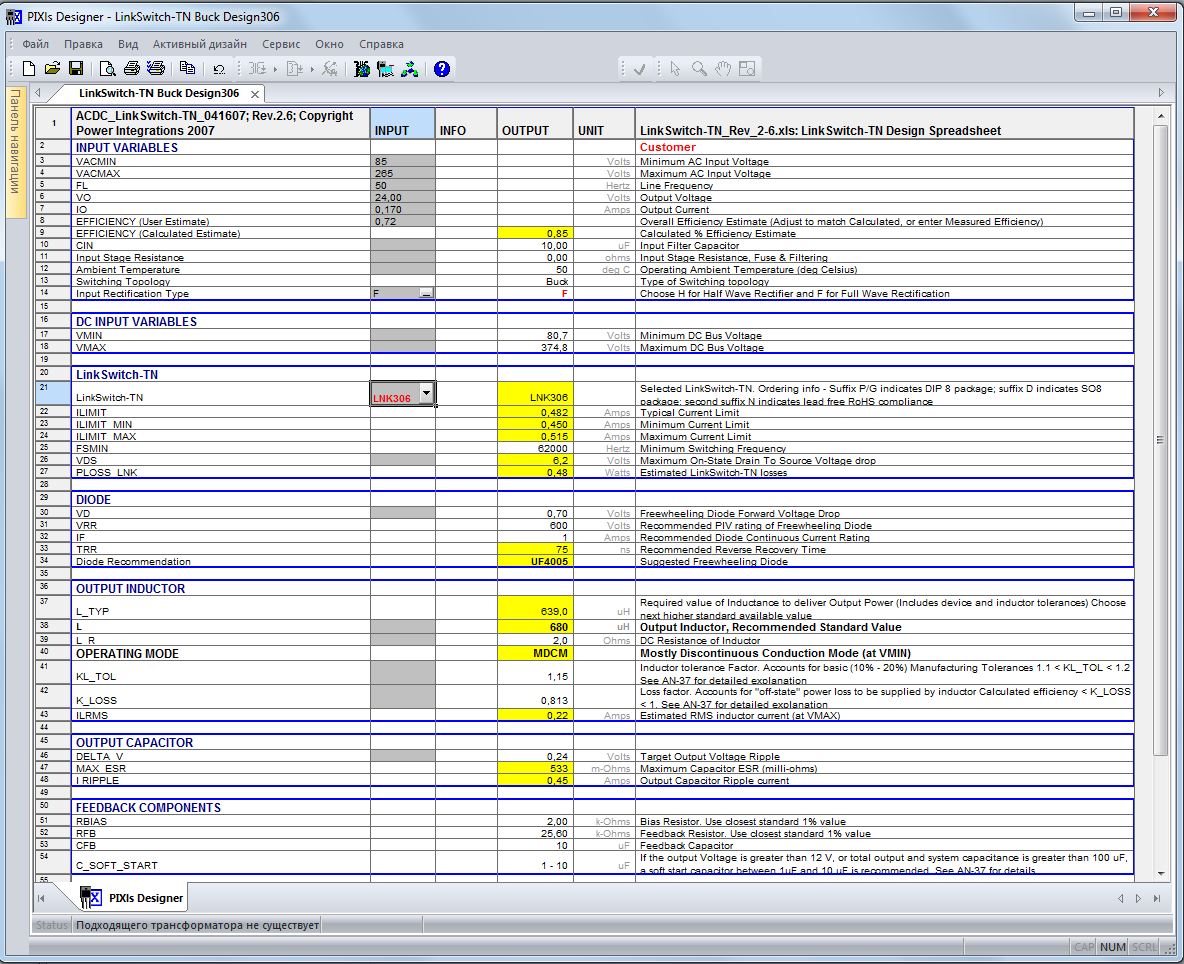Click the VO input cell showing 24,00

pyautogui.click(x=402, y=198)
